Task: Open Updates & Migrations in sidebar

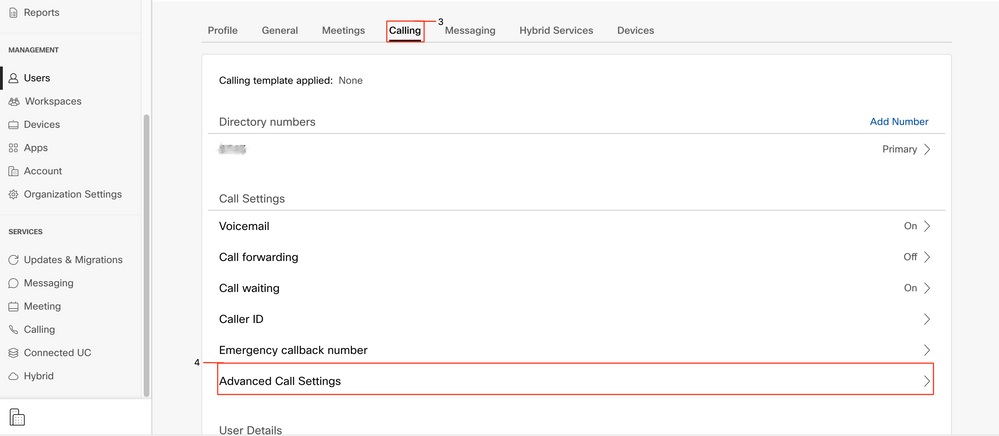Action: point(73,260)
